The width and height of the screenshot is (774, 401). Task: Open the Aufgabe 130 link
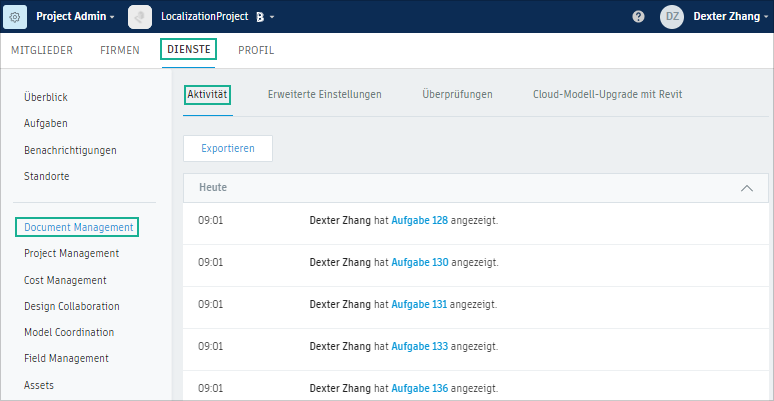[x=420, y=263]
